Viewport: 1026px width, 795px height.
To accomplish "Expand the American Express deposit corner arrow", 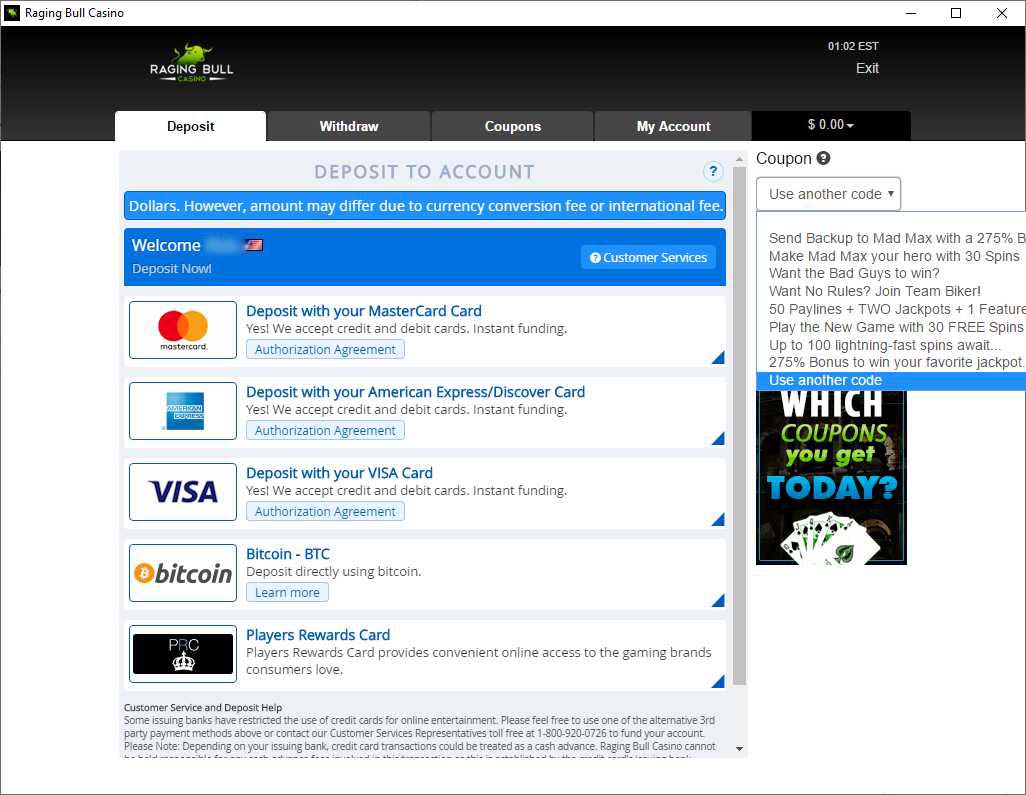I will (x=718, y=438).
